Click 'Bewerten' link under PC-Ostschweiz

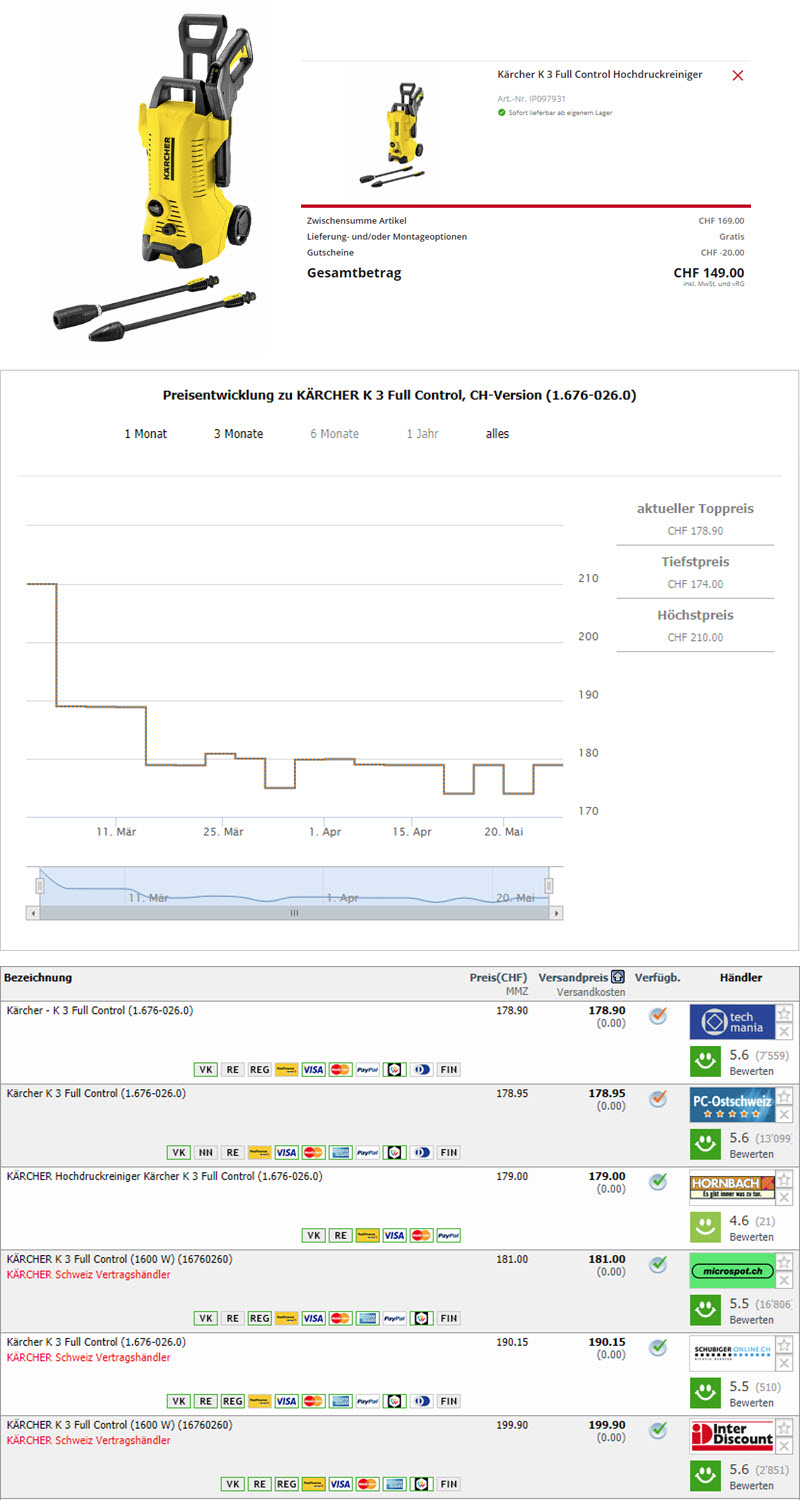point(751,1154)
